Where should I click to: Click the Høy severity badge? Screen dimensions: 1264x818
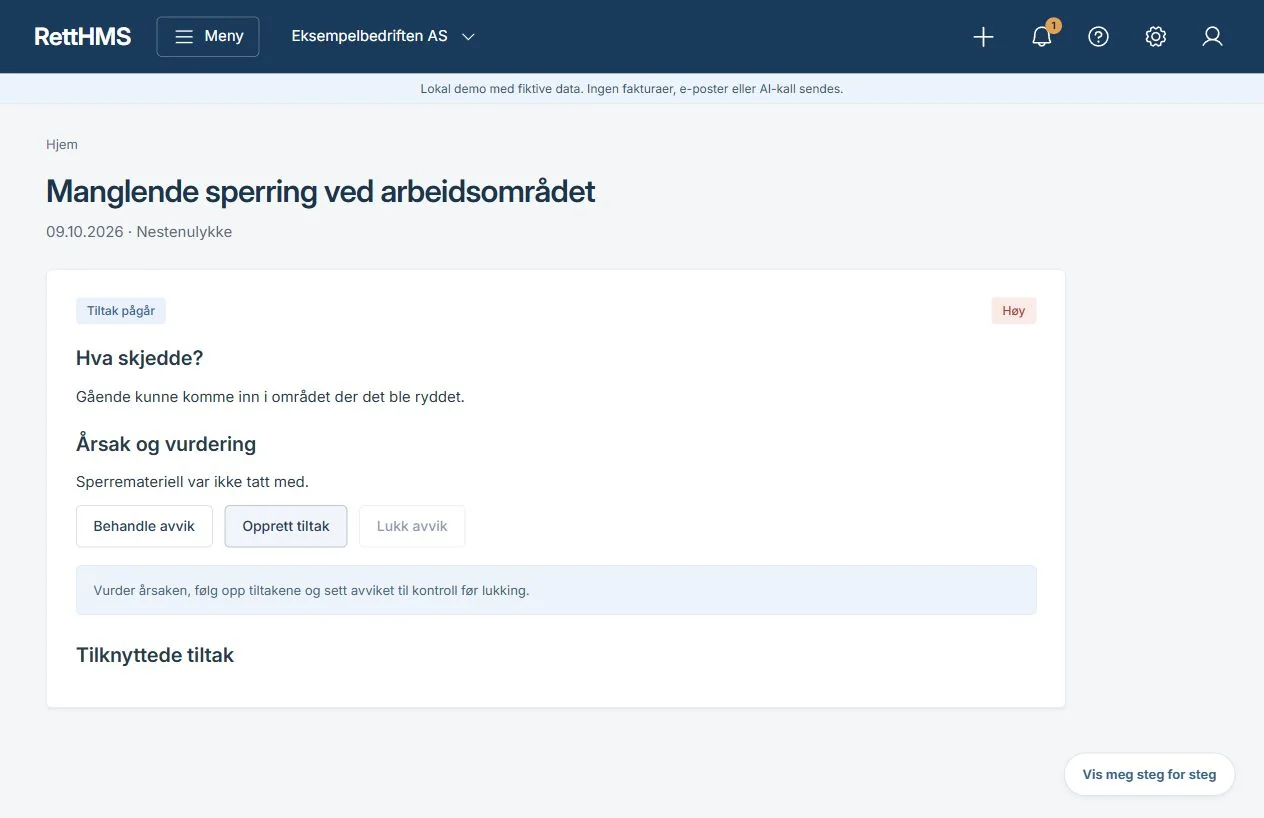pos(1013,311)
